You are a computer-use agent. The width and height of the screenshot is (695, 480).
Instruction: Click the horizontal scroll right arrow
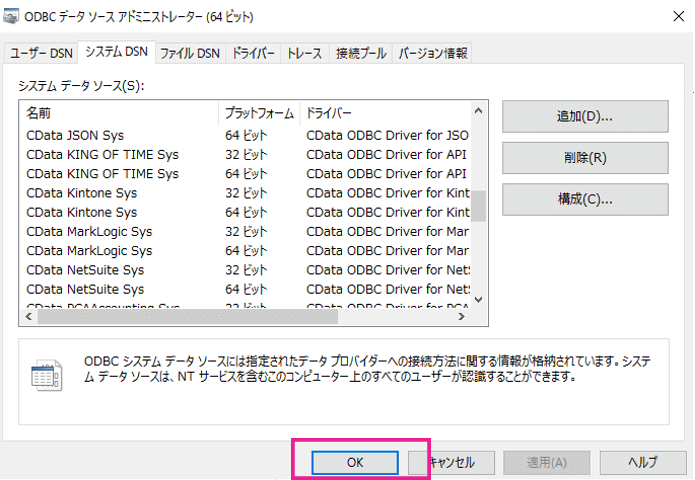[461, 316]
